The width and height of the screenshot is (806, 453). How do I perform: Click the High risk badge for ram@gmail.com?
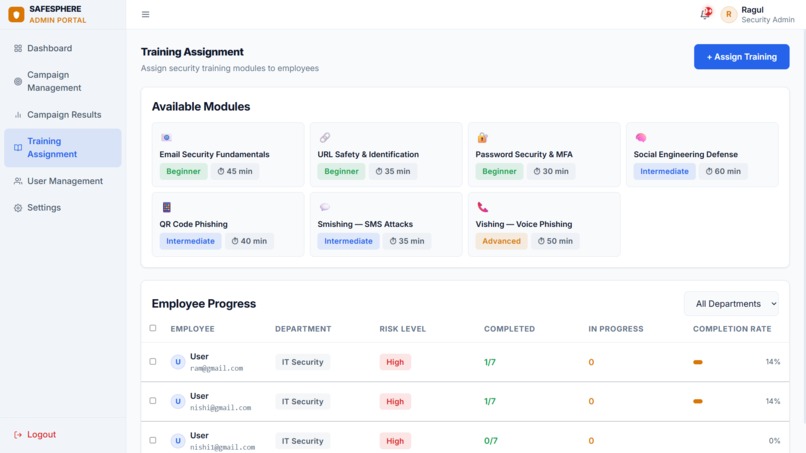click(395, 362)
